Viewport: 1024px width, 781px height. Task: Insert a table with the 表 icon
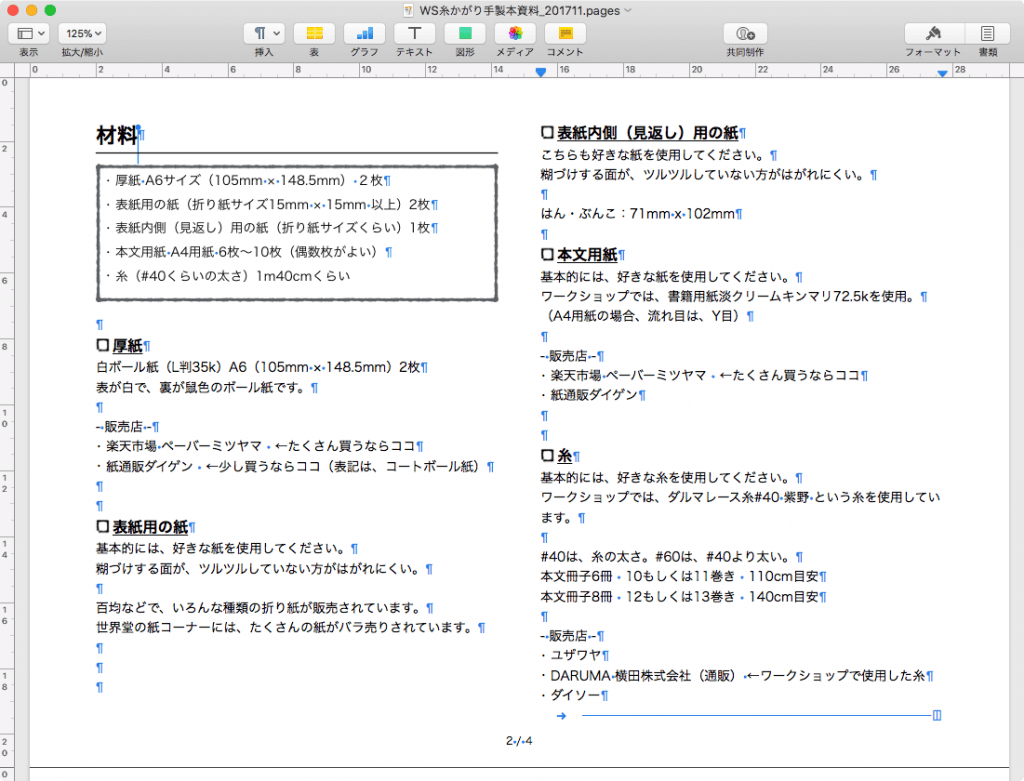pyautogui.click(x=314, y=33)
